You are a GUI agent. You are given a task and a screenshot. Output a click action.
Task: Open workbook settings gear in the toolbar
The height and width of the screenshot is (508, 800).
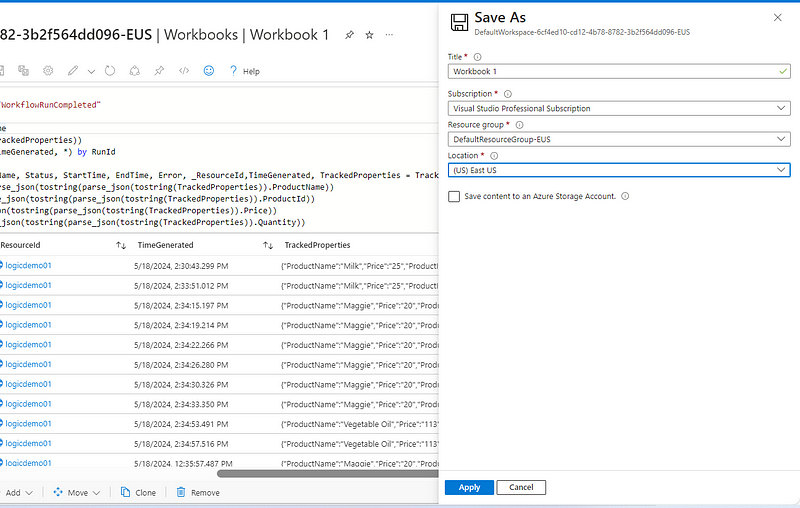pos(48,70)
